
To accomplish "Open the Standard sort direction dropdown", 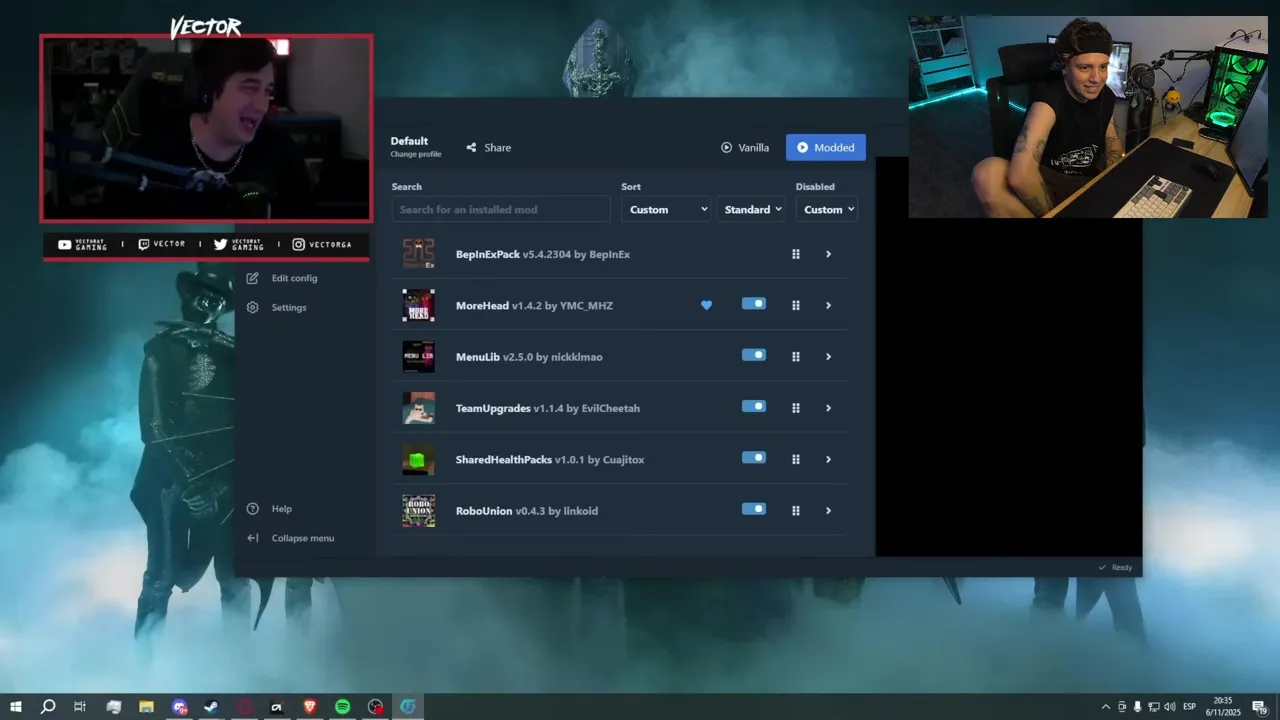I will pos(751,209).
